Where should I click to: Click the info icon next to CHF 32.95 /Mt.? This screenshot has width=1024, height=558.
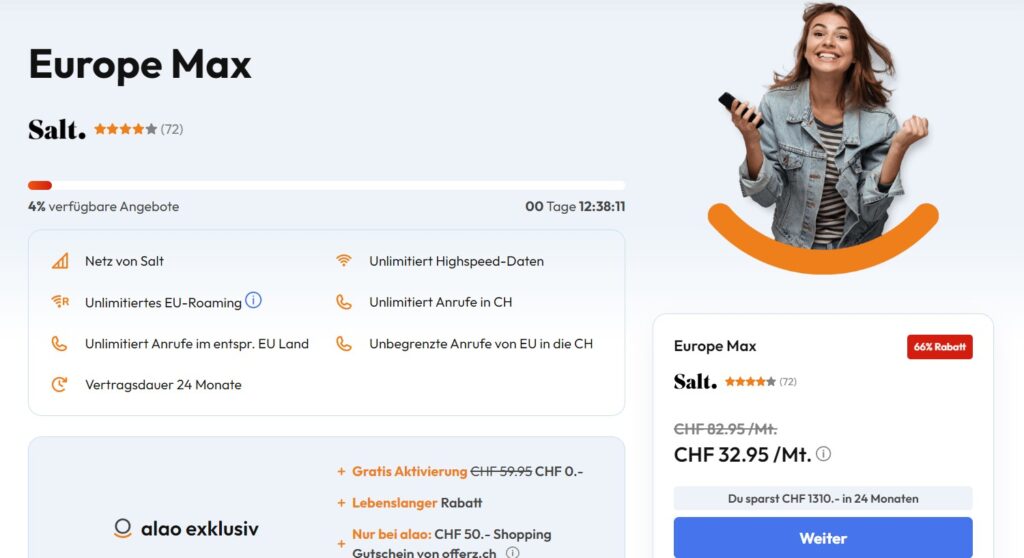coord(824,453)
